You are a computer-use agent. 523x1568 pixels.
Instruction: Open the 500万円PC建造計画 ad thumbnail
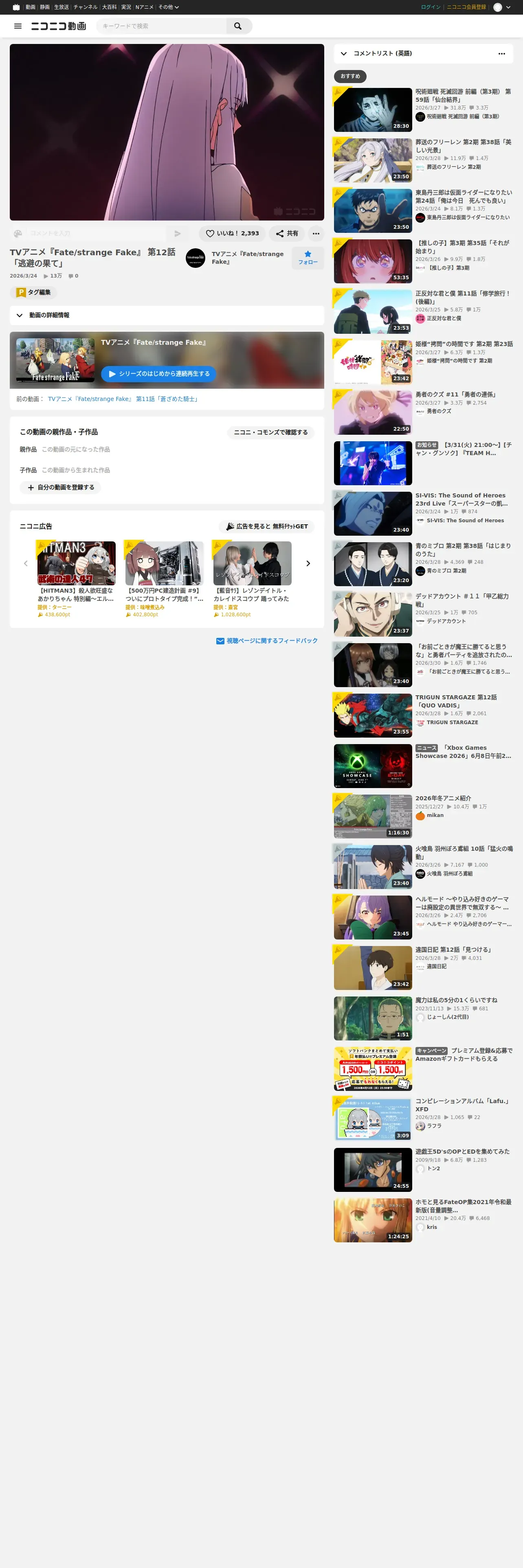pos(165,564)
